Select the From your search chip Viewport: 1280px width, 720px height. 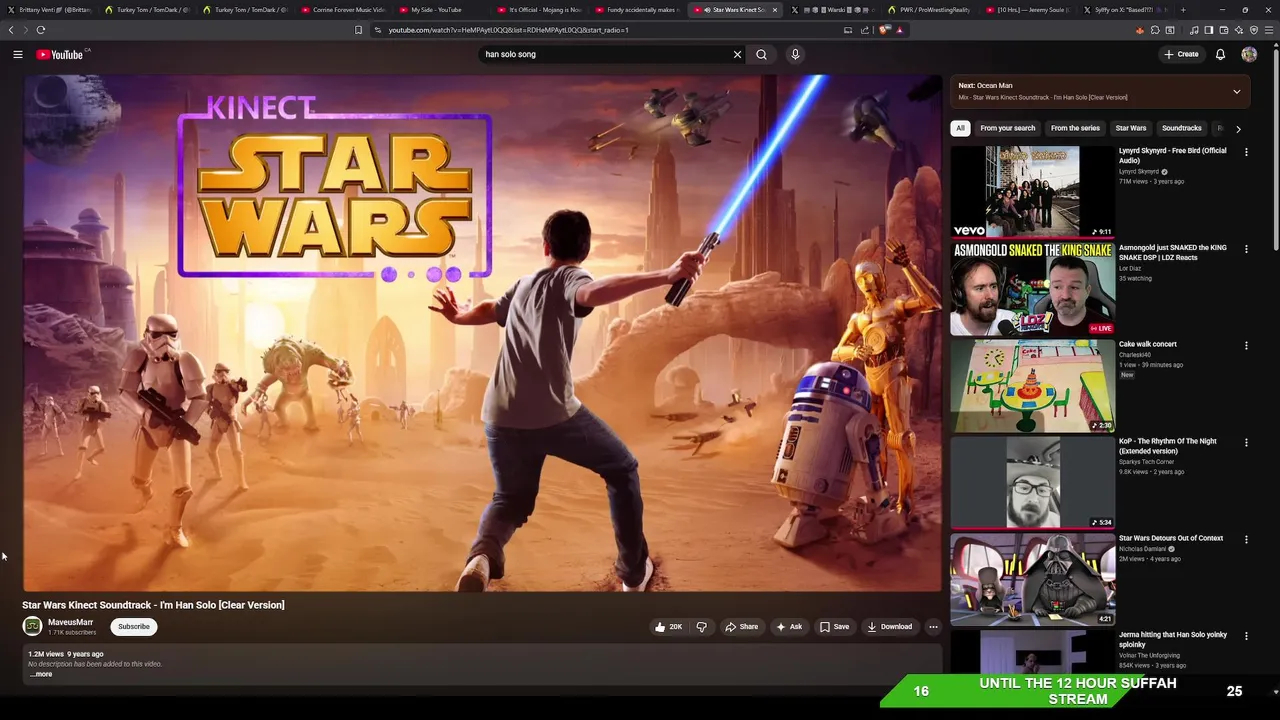1008,128
